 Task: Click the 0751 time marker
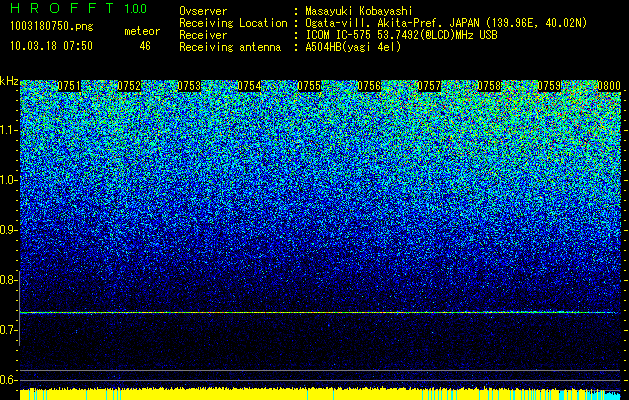click(69, 86)
